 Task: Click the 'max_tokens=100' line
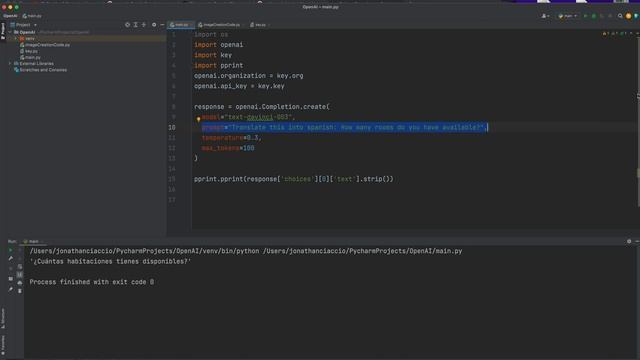pos(228,148)
